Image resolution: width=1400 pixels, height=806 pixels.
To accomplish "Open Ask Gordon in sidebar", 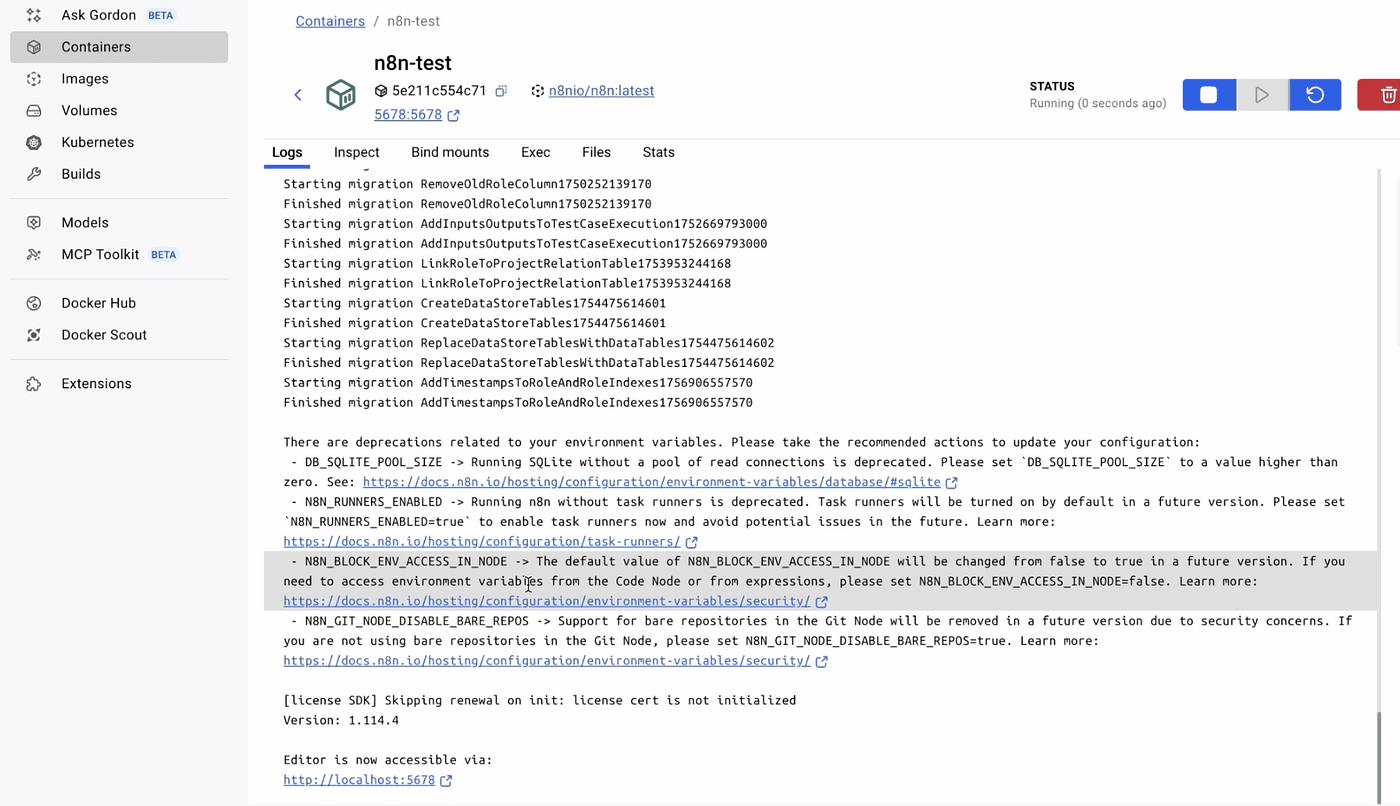I will point(98,15).
